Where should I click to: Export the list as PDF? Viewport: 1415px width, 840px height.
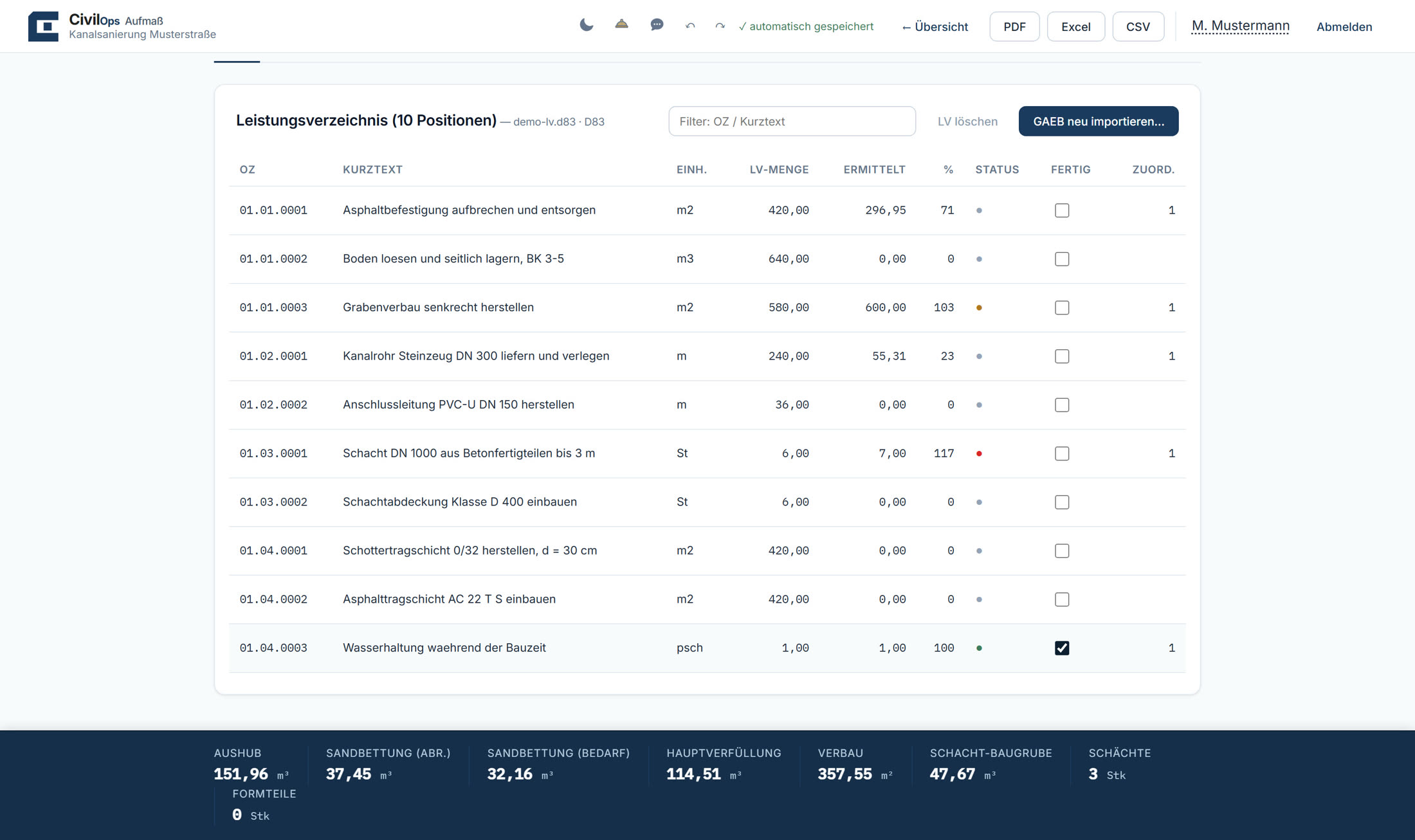click(x=1014, y=26)
